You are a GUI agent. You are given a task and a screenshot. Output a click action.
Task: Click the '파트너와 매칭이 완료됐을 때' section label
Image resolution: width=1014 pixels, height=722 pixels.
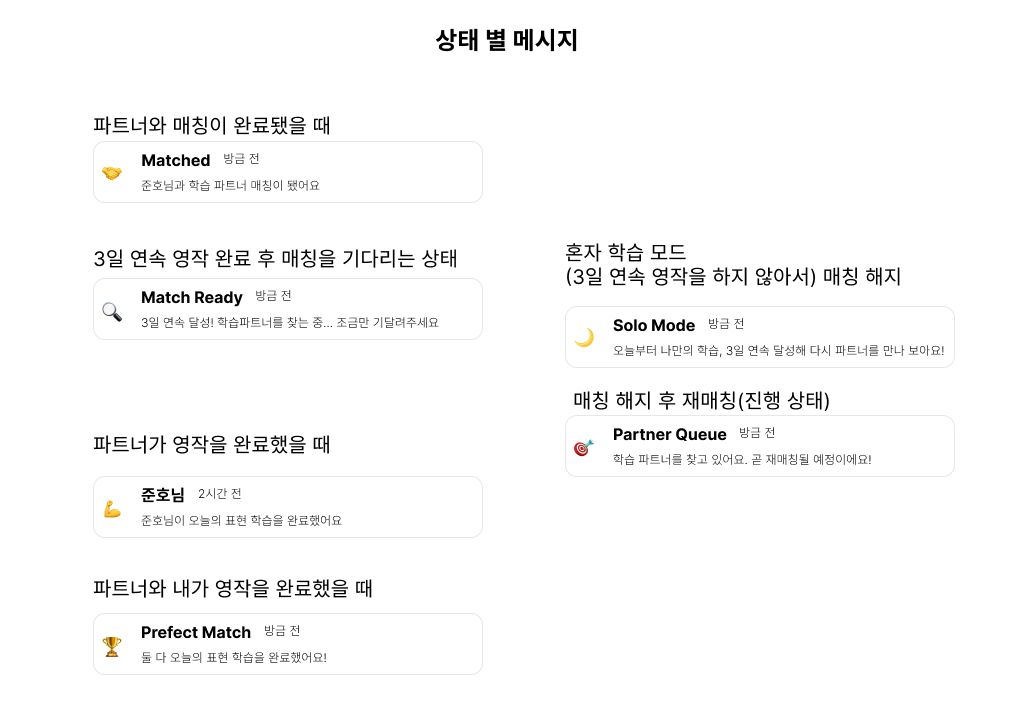[x=212, y=125]
